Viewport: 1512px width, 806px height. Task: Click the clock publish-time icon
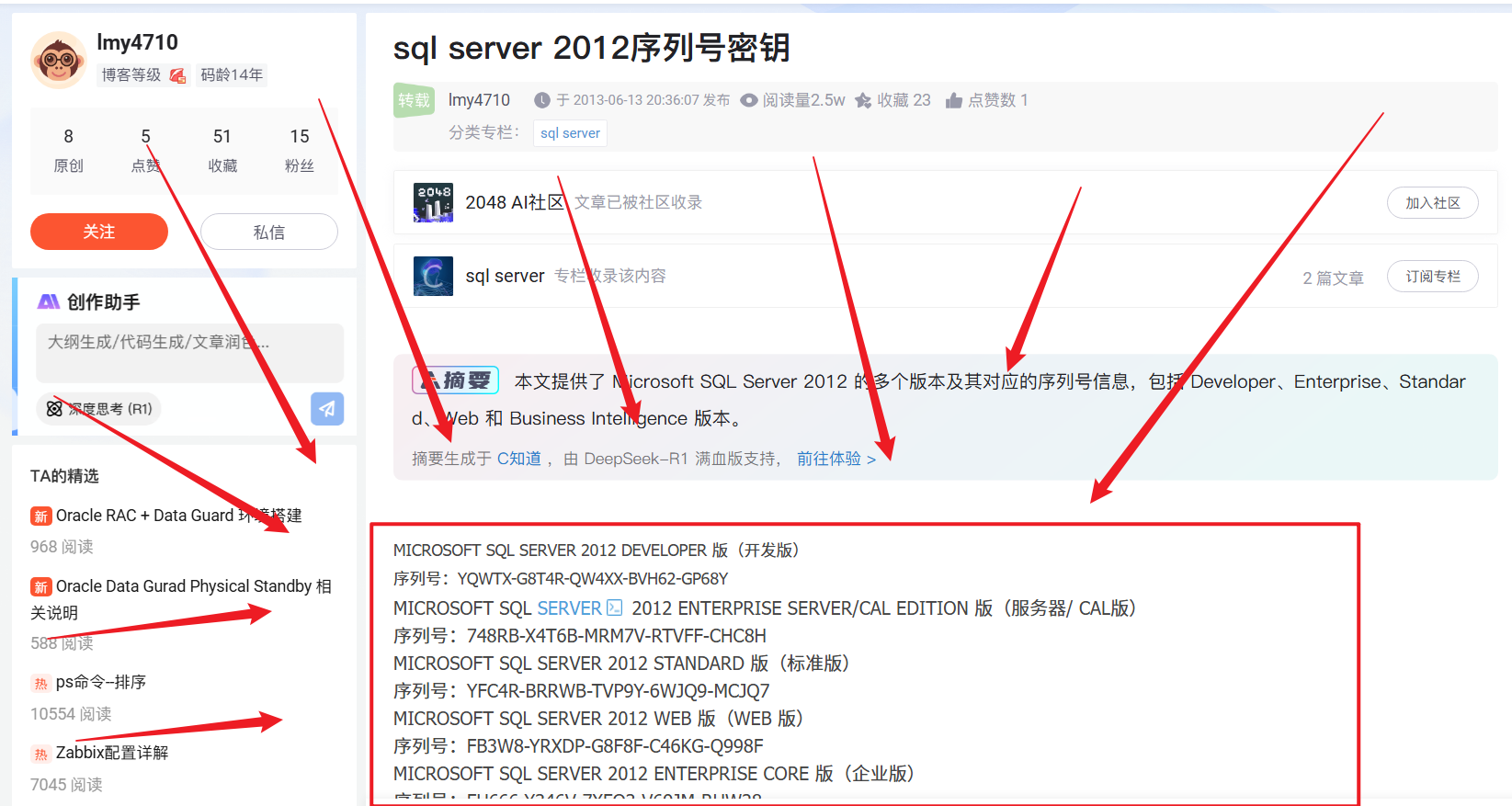(x=542, y=100)
